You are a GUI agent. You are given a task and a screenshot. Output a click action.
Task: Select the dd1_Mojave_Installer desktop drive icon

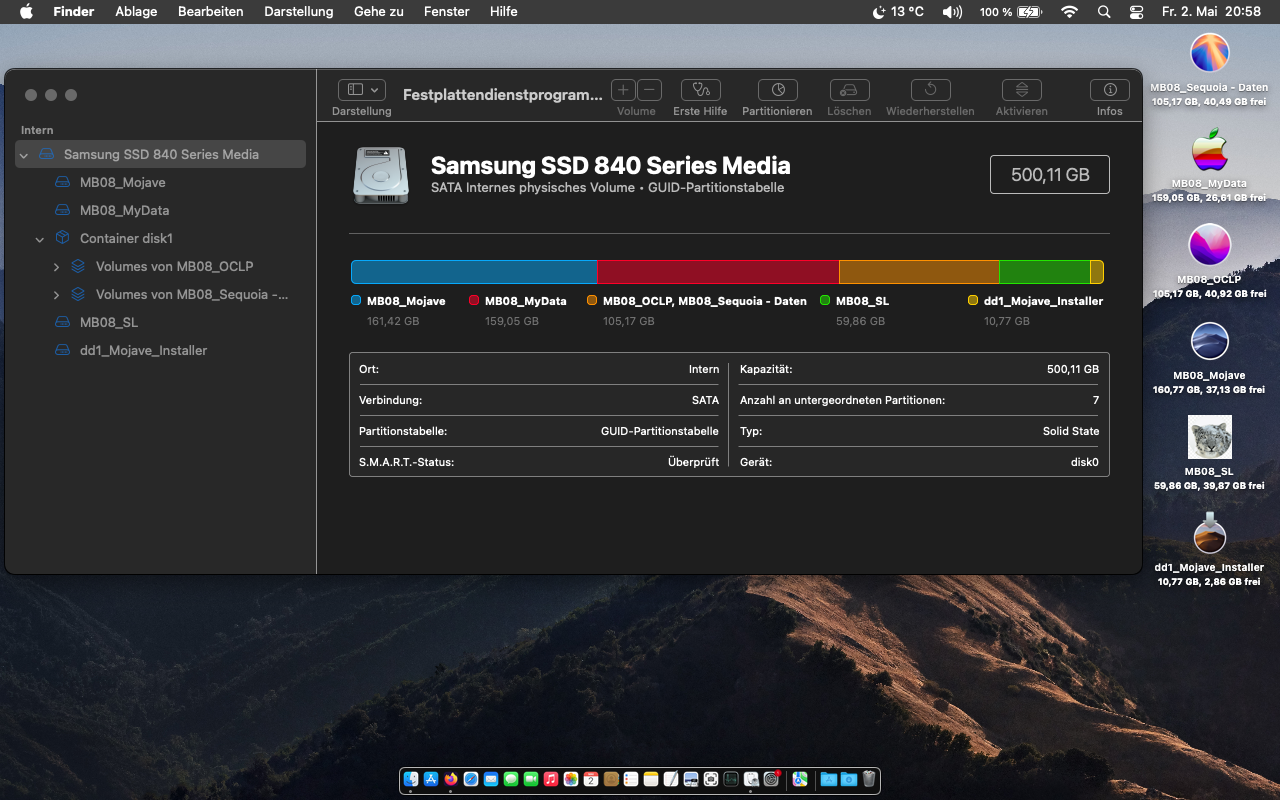pos(1209,534)
